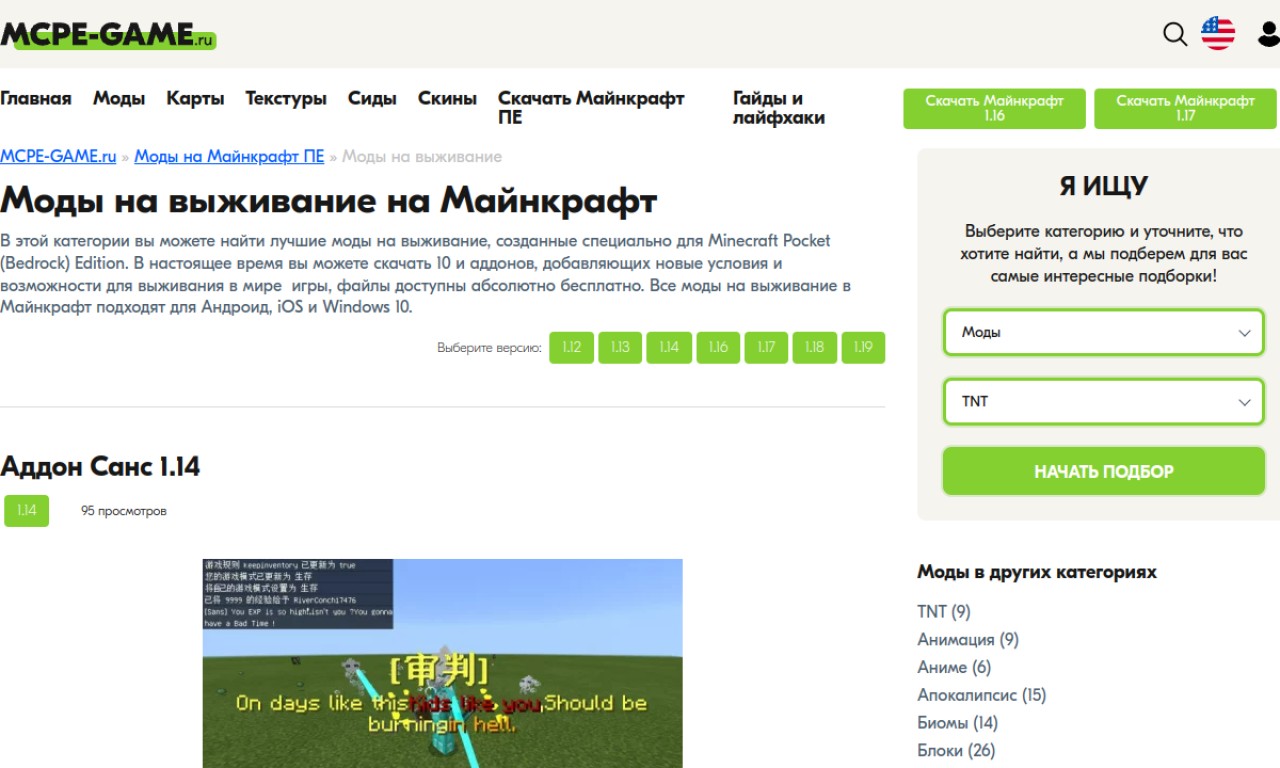Open the Главная menu item
The image size is (1280, 768).
pyautogui.click(x=36, y=98)
